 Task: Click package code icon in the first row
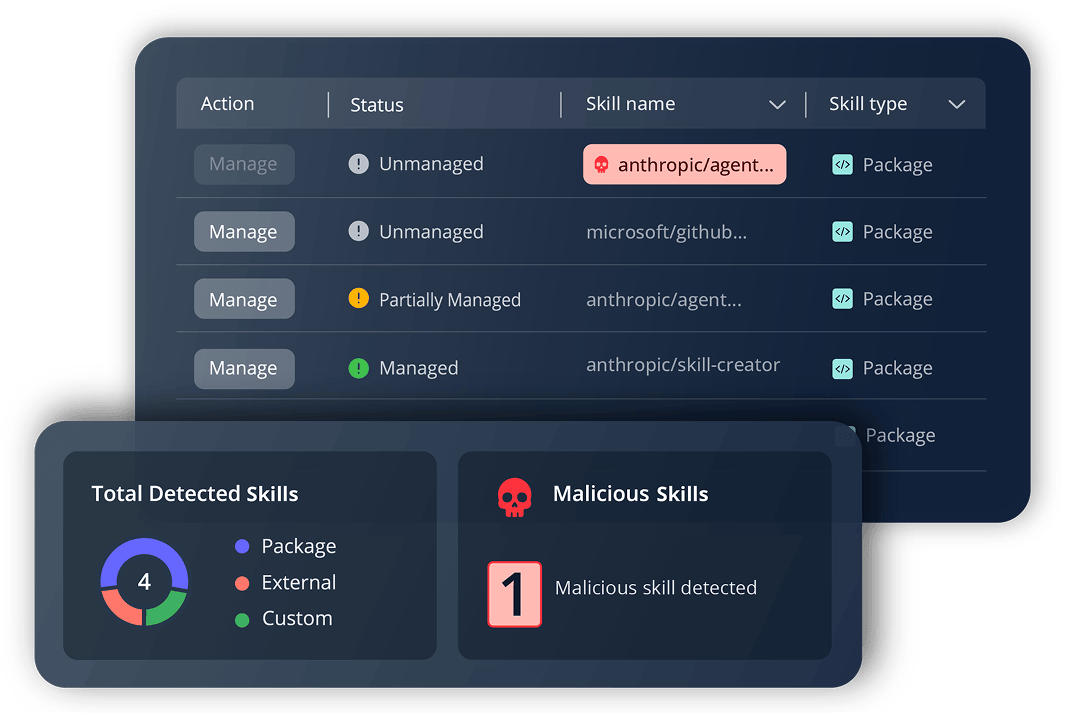click(x=843, y=164)
